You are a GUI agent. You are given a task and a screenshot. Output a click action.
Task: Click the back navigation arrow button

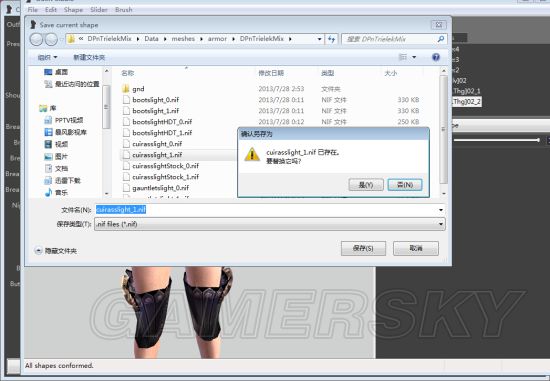(x=36, y=39)
